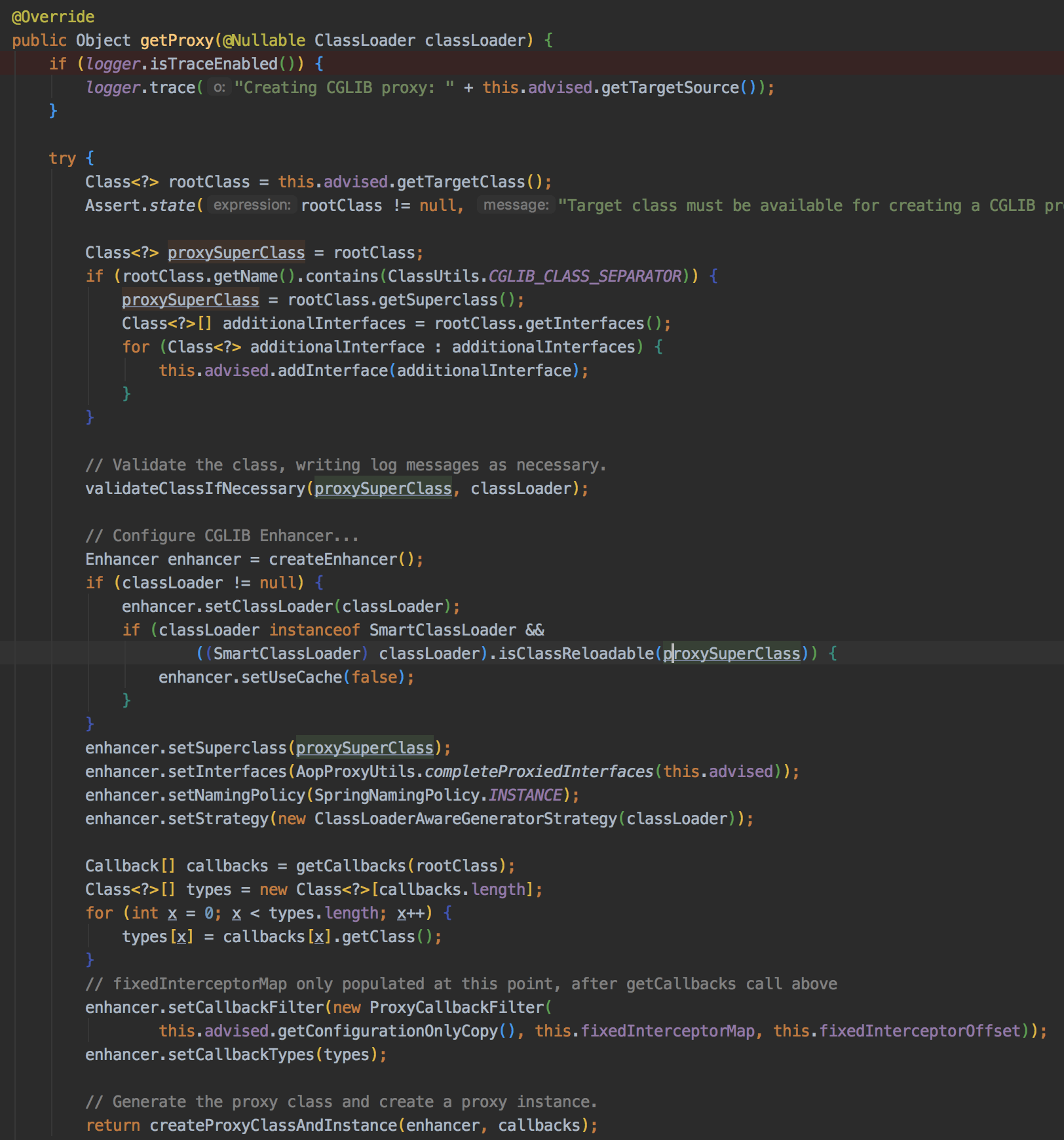Click the instanceof keyword
This screenshot has height=1140, width=1064.
pyautogui.click(x=314, y=630)
